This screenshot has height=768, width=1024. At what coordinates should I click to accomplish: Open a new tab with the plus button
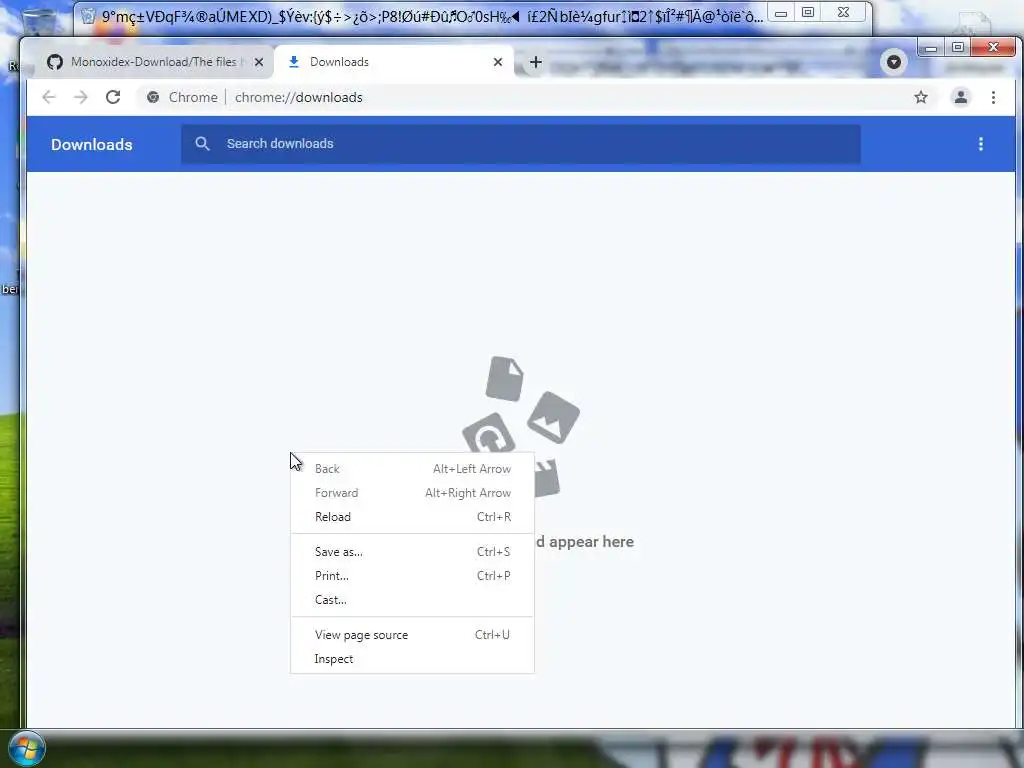pos(536,62)
